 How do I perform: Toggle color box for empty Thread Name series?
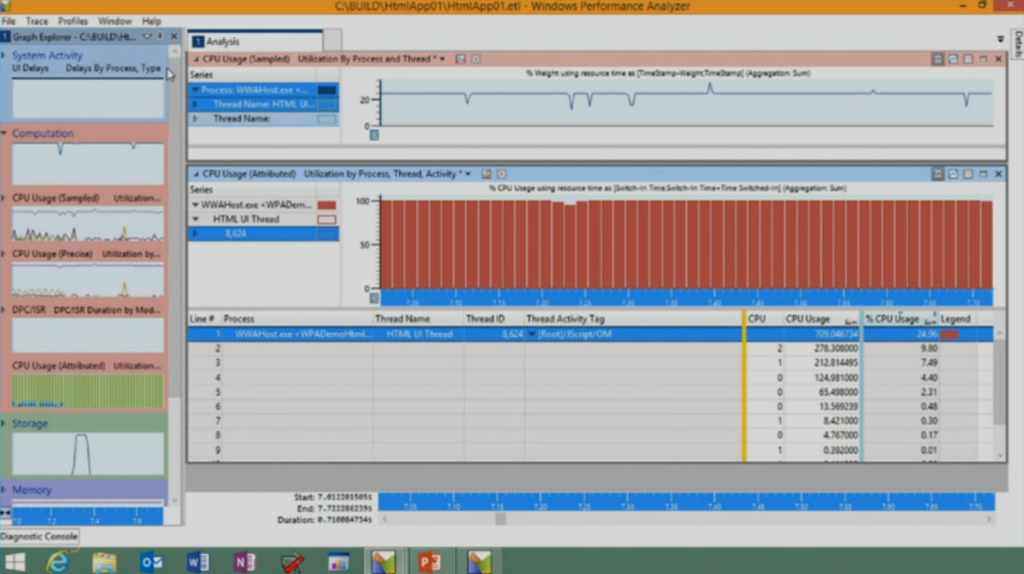327,119
